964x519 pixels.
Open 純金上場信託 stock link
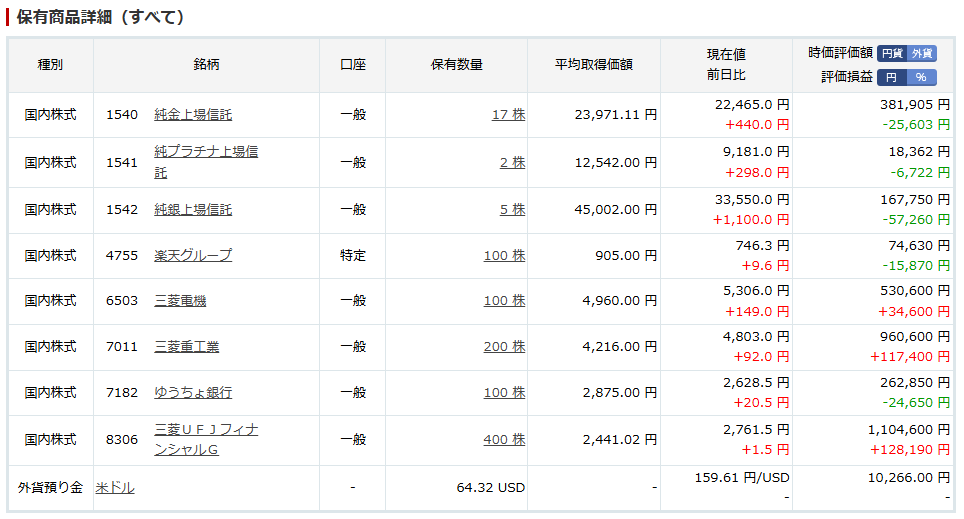193,115
